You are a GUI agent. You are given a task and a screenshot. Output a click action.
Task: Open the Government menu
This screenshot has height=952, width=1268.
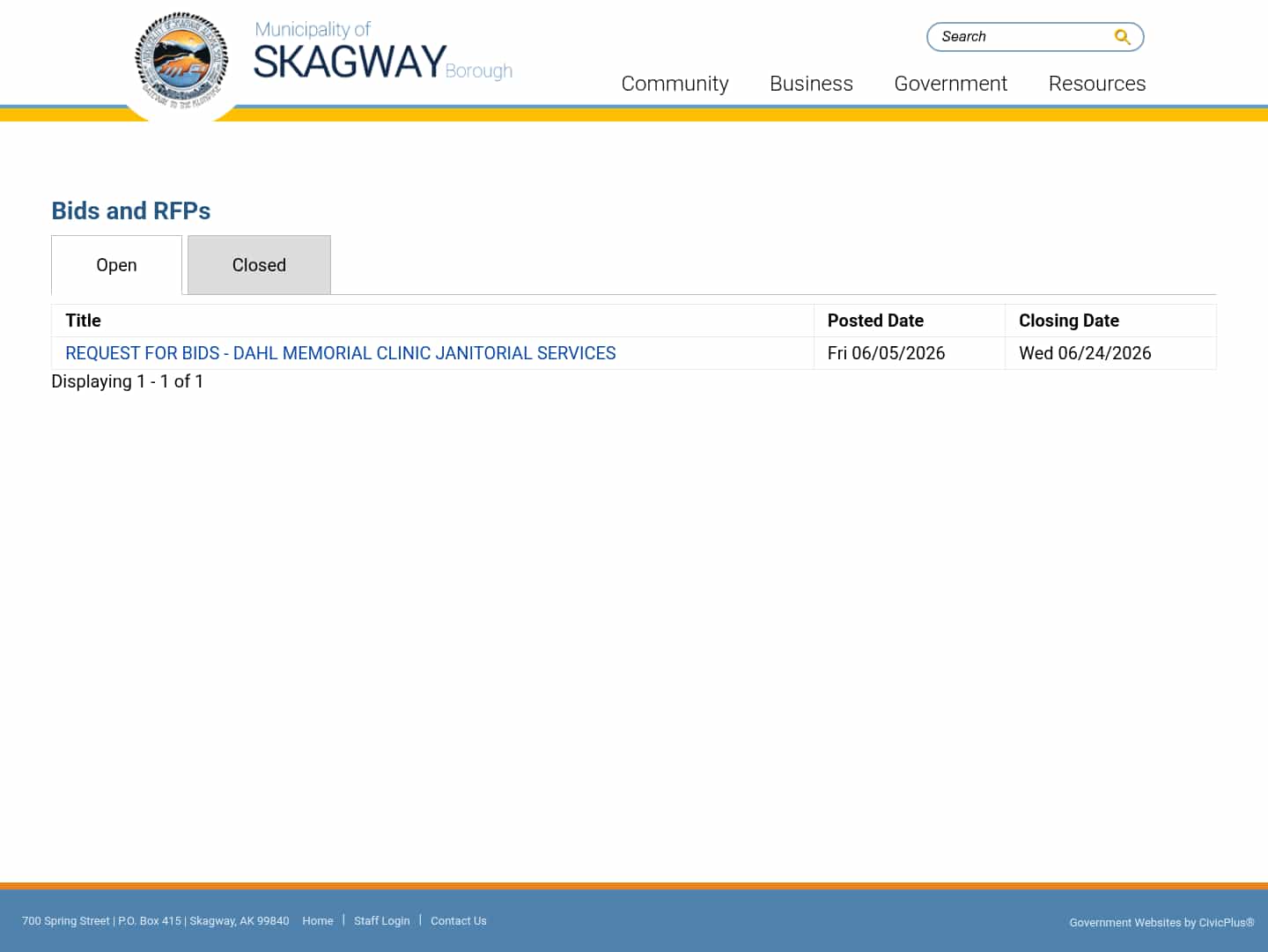pyautogui.click(x=950, y=84)
